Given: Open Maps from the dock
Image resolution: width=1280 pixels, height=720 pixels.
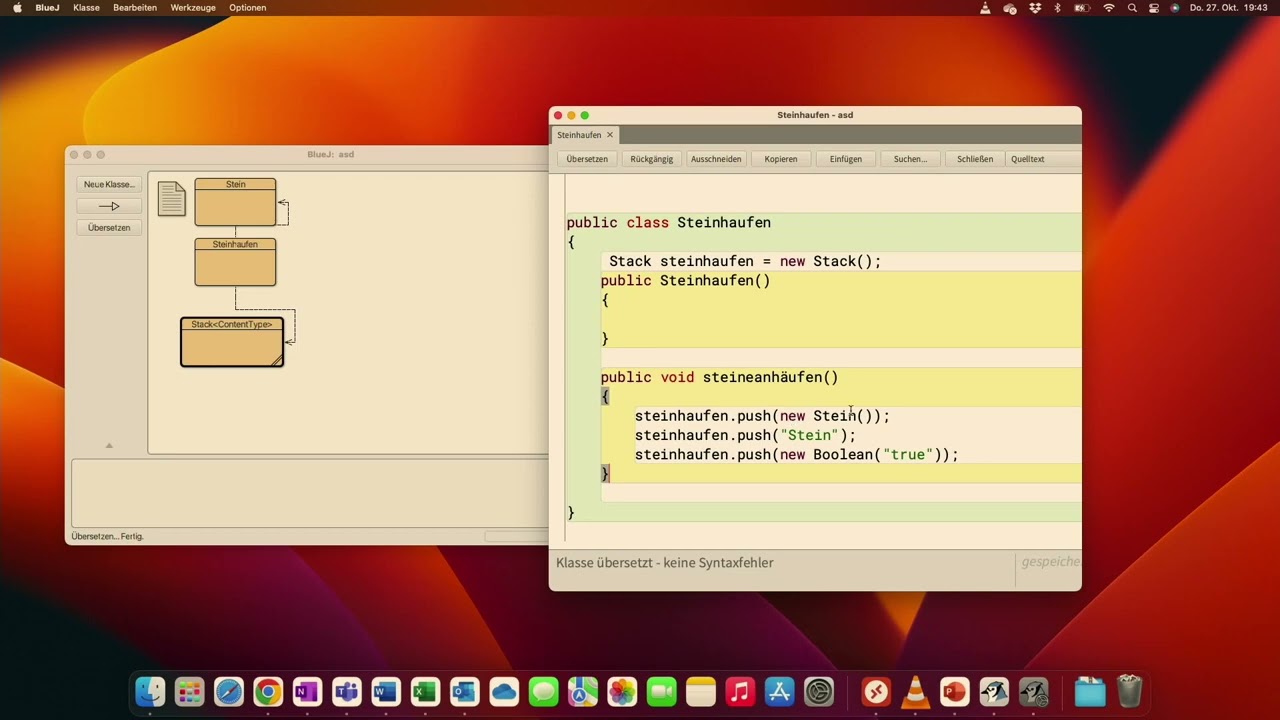Looking at the screenshot, I should [583, 691].
